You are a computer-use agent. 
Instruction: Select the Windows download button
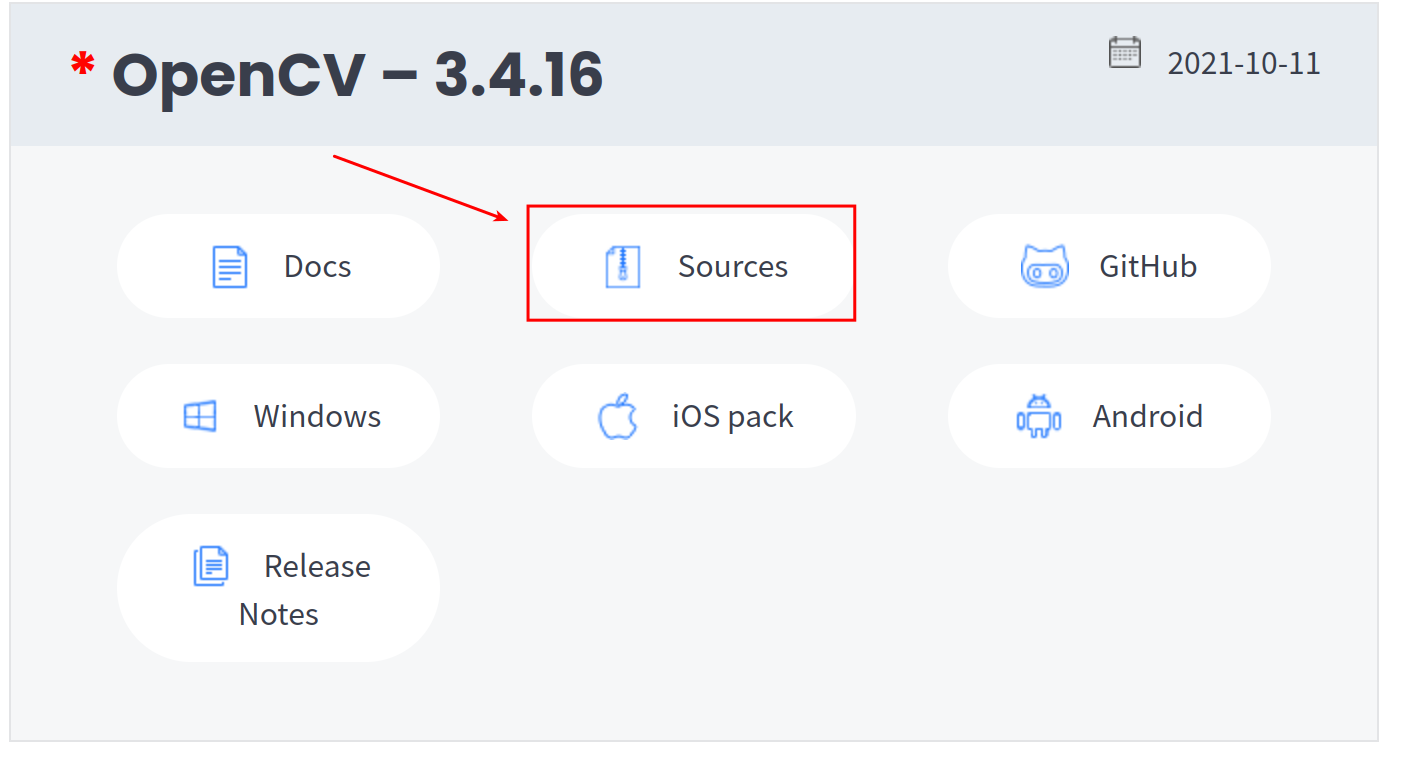click(278, 416)
